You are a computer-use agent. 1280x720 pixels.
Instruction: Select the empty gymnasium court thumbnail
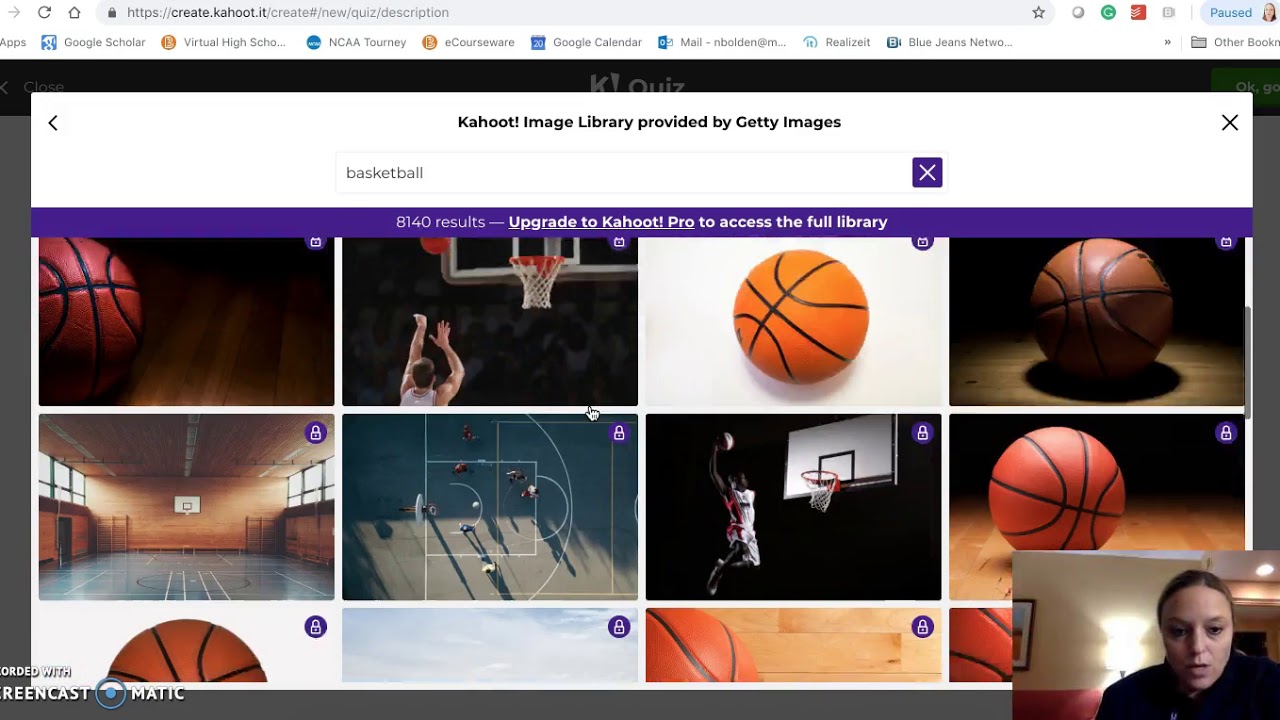click(x=186, y=507)
